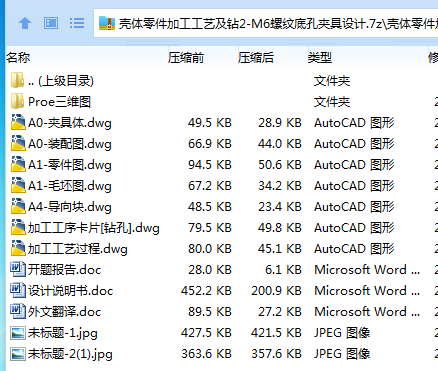Switch to icon view mode button
This screenshot has width=438, height=371.
(x=51, y=23)
